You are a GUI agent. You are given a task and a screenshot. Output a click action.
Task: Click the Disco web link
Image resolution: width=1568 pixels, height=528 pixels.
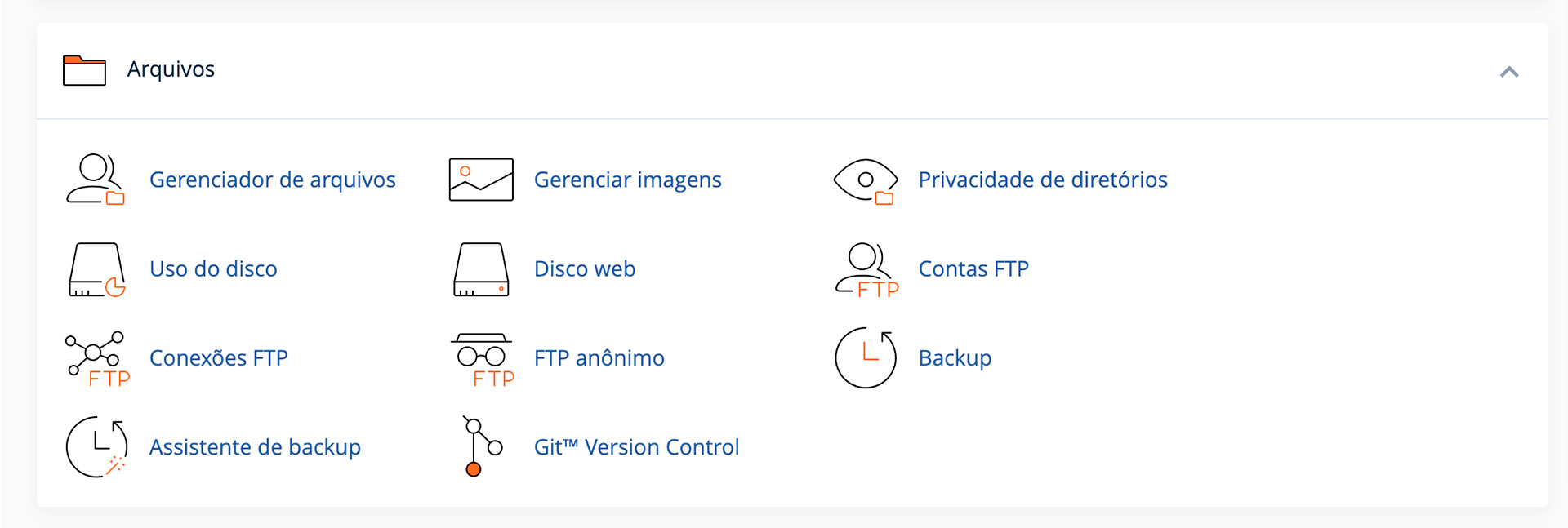tap(585, 268)
